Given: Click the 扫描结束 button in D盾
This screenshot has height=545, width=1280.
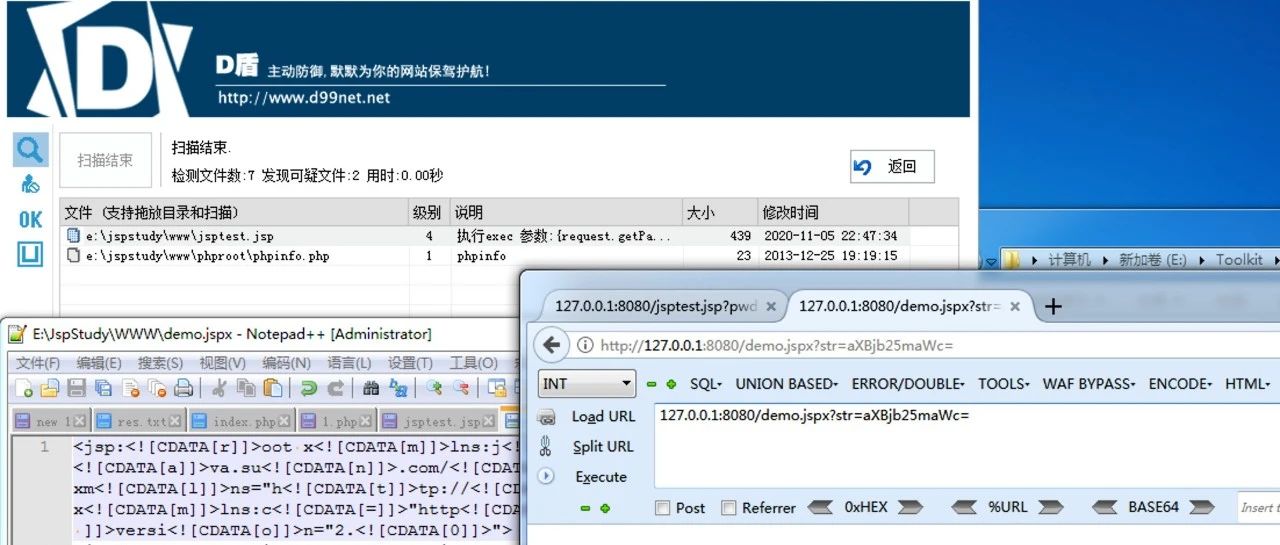Looking at the screenshot, I should 106,160.
